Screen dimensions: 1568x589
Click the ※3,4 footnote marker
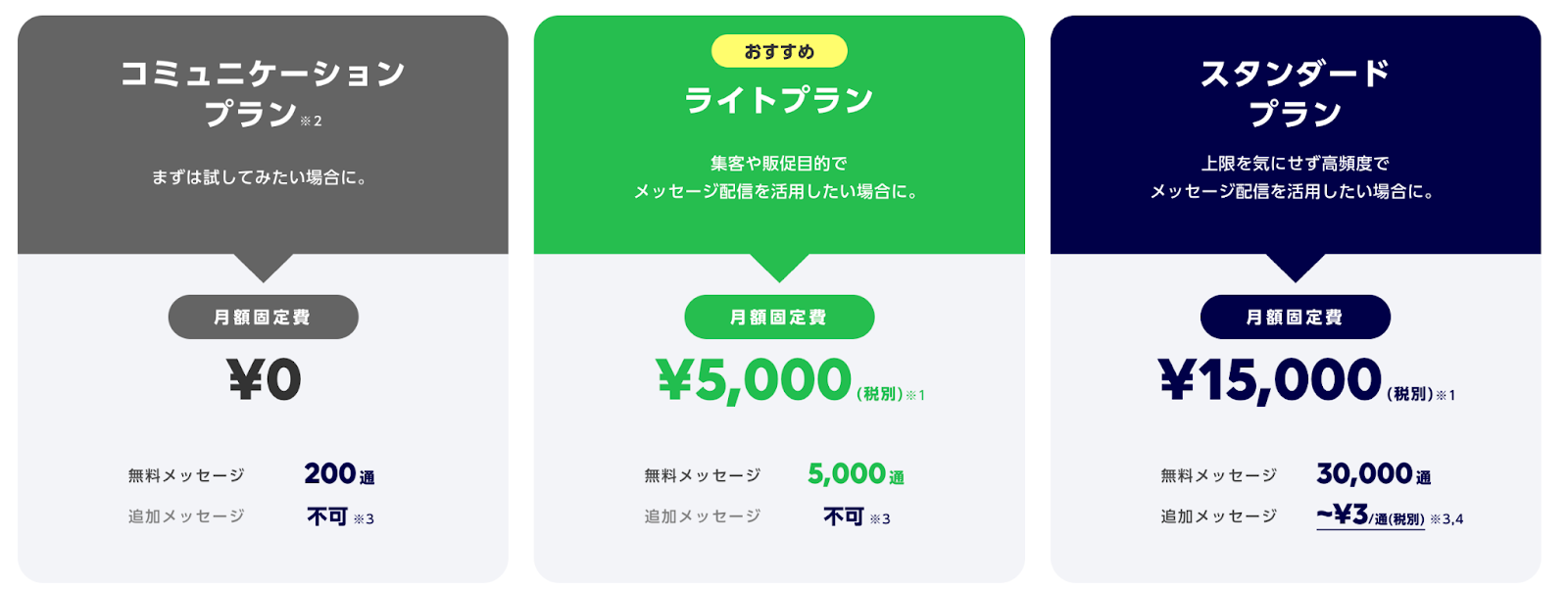[x=1446, y=519]
